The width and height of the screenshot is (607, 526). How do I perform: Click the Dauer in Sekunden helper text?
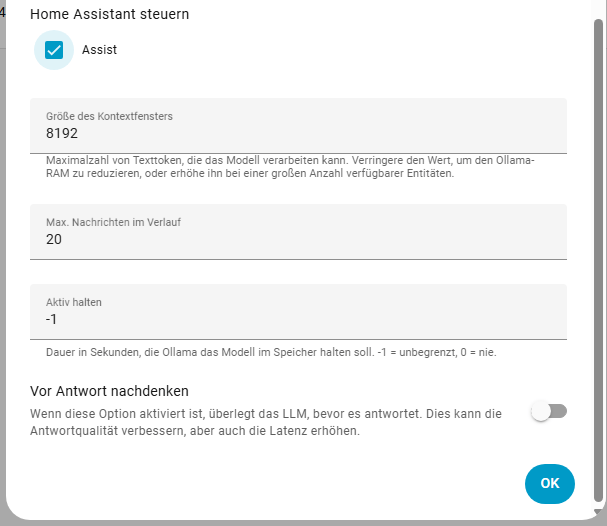(x=270, y=352)
